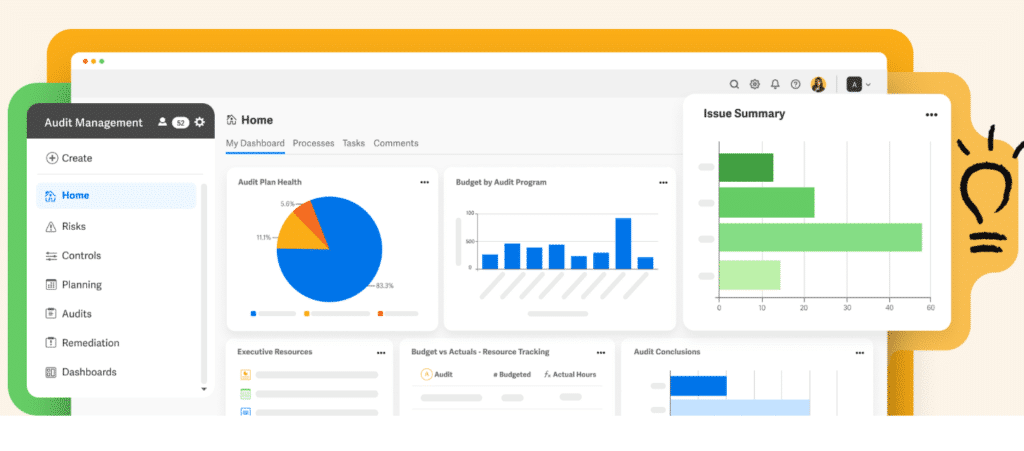Open Issue Summary card options menu
The image size is (1024, 451).
[x=931, y=115]
